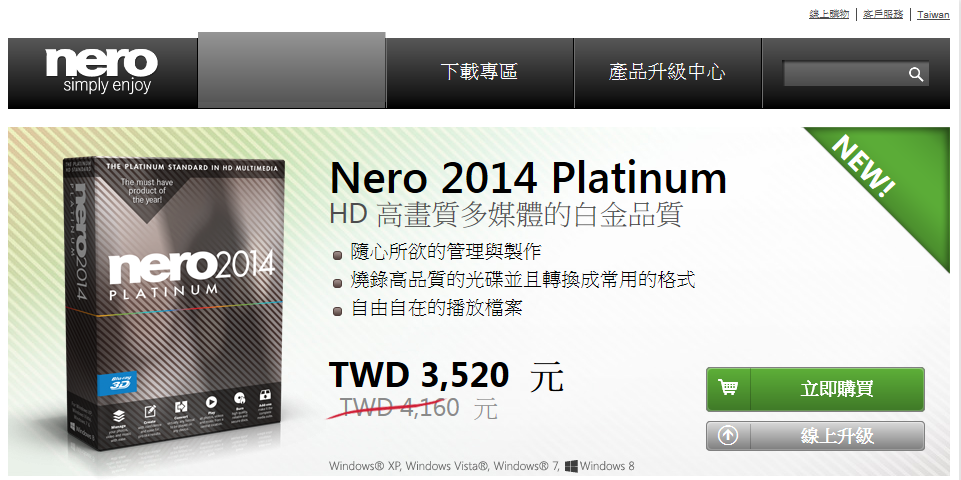This screenshot has height=480, width=961.
Task: Click the Play circle icon on box
Action: 211,402
